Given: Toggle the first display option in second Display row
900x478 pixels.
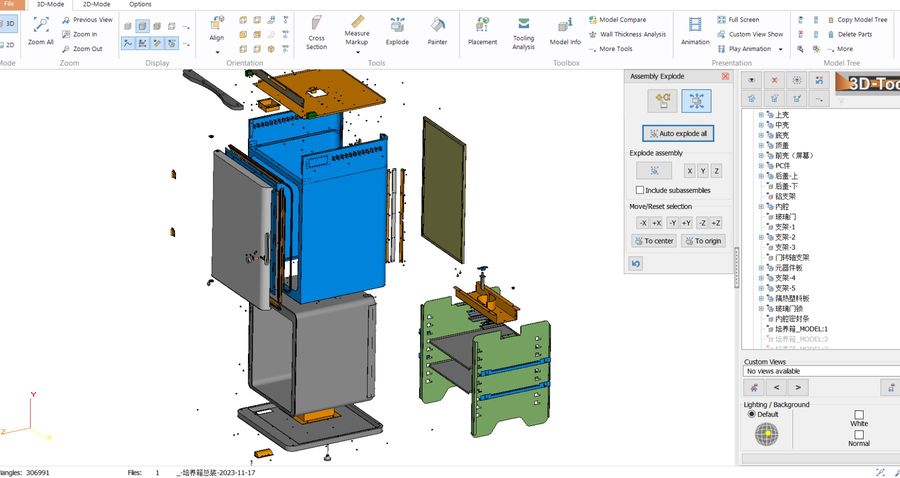Looking at the screenshot, I should pos(127,43).
